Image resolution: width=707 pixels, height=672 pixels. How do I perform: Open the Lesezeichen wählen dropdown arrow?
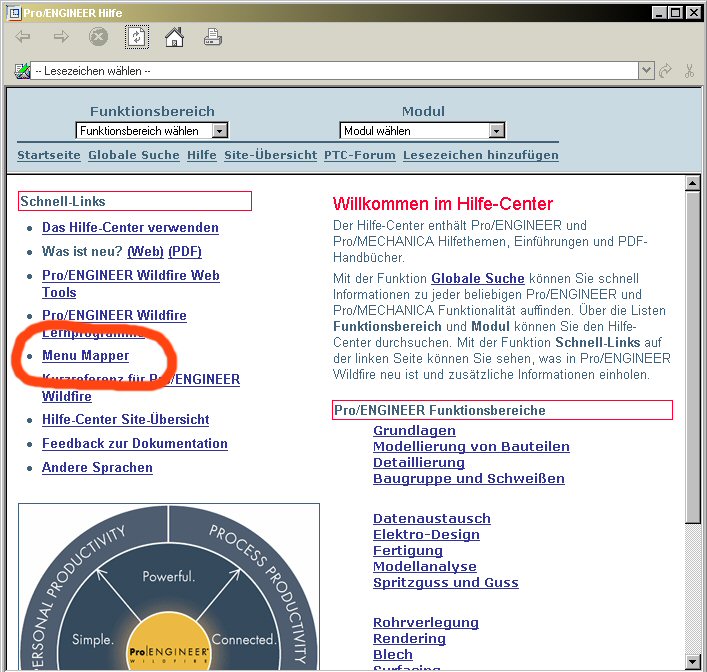click(x=646, y=71)
